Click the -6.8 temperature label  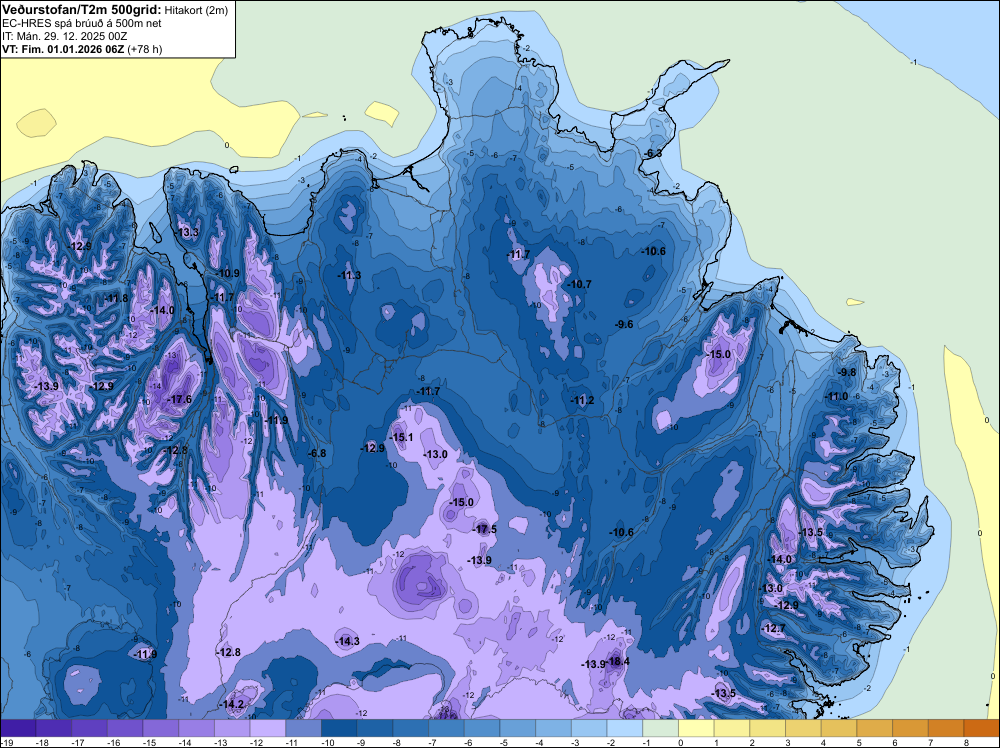(317, 453)
